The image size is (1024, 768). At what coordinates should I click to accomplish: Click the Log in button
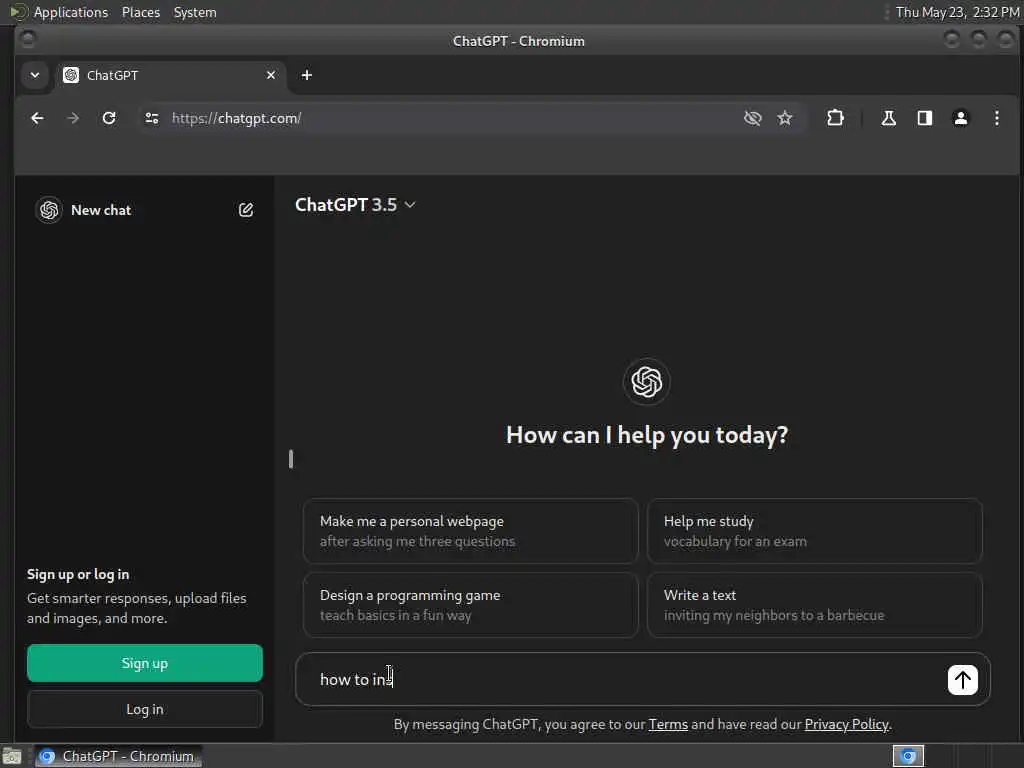pyautogui.click(x=145, y=709)
